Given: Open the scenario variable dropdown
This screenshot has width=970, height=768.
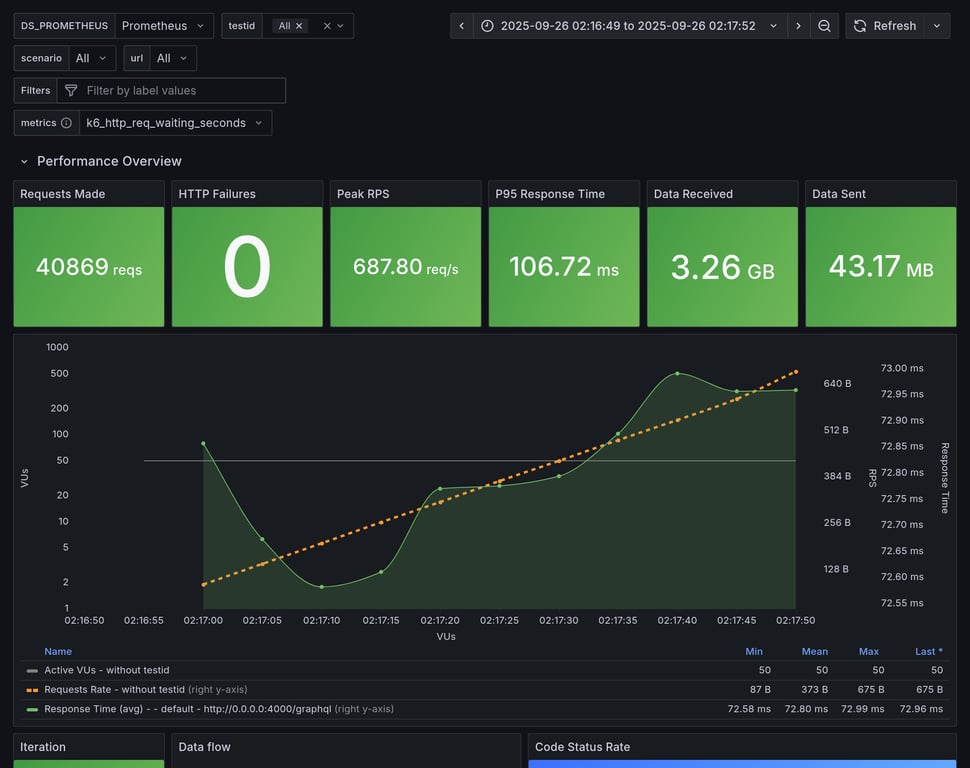Looking at the screenshot, I should (x=91, y=59).
